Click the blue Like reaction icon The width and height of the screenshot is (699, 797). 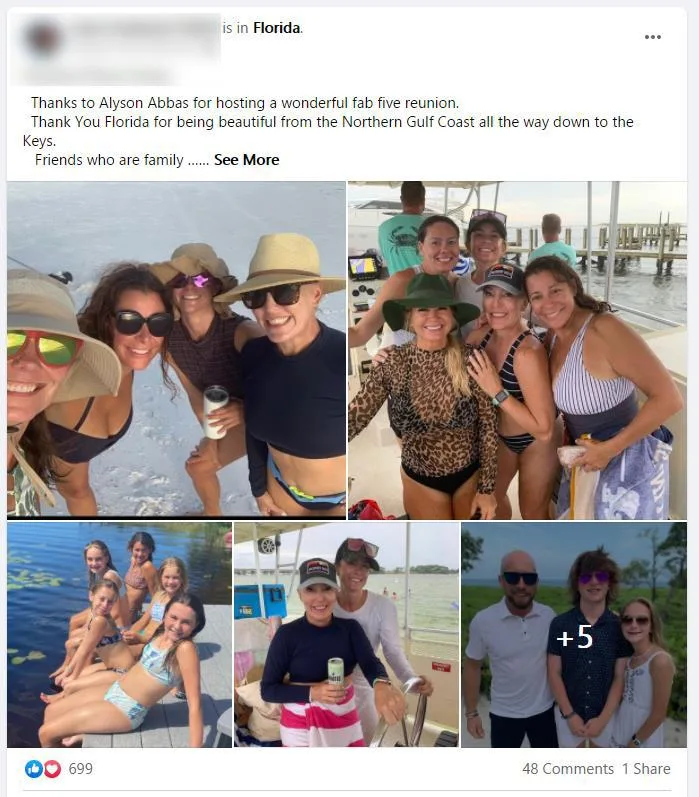(34, 769)
